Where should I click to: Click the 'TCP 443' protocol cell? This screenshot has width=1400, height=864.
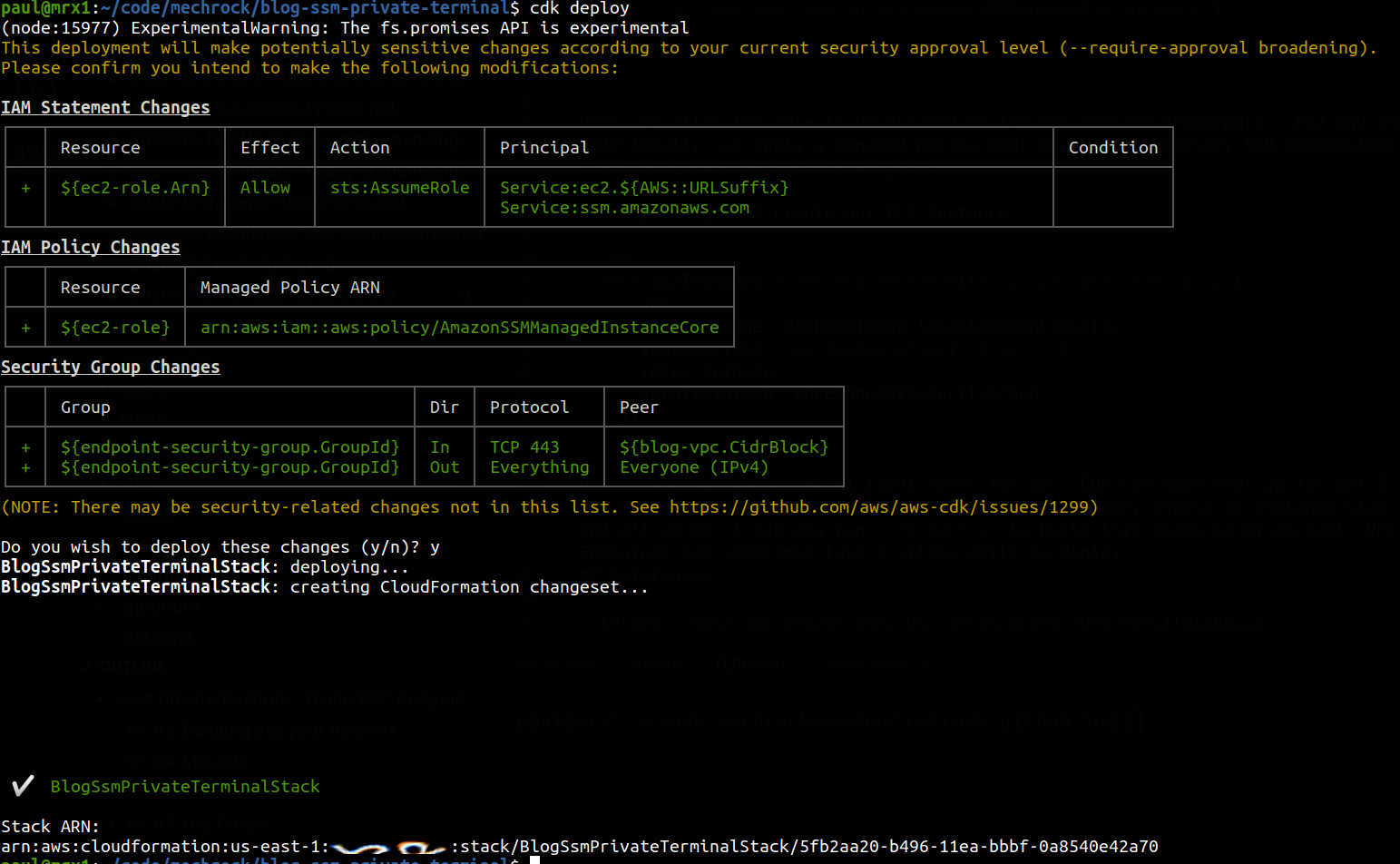[x=524, y=447]
